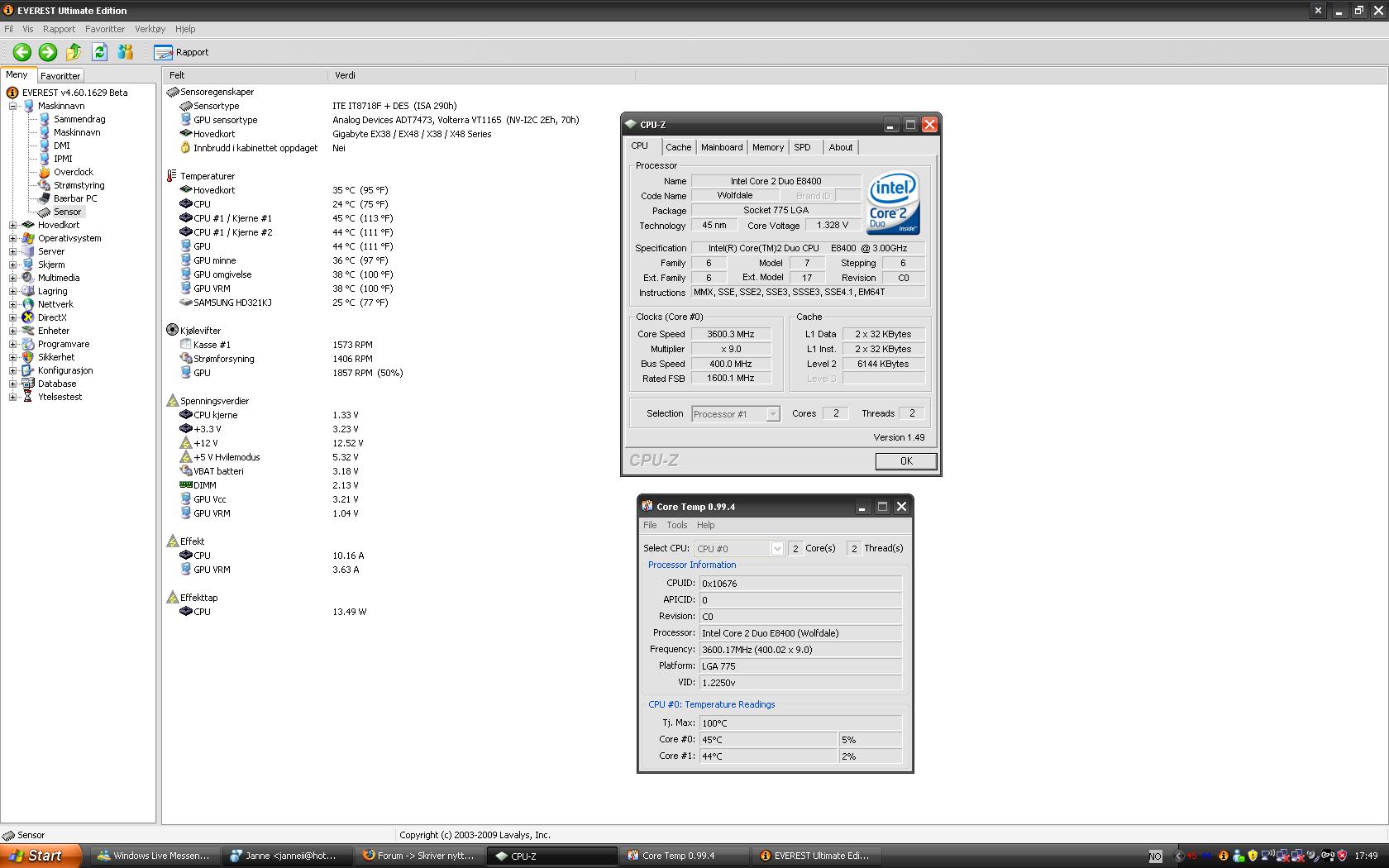Click the Kjølevifter fan icon
Image resolution: width=1389 pixels, height=868 pixels.
[x=172, y=330]
